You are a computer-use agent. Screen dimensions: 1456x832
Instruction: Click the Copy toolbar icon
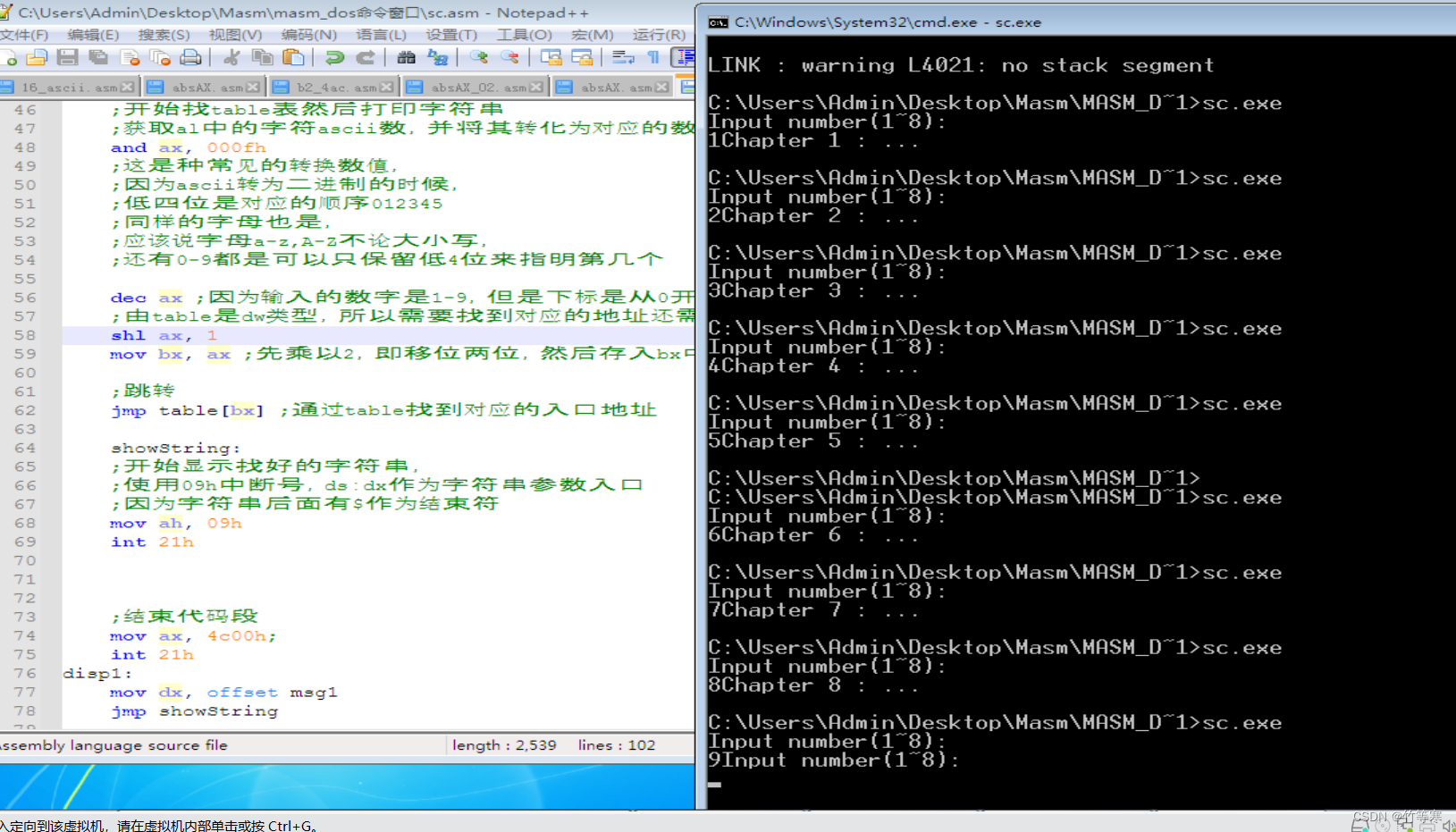(263, 58)
